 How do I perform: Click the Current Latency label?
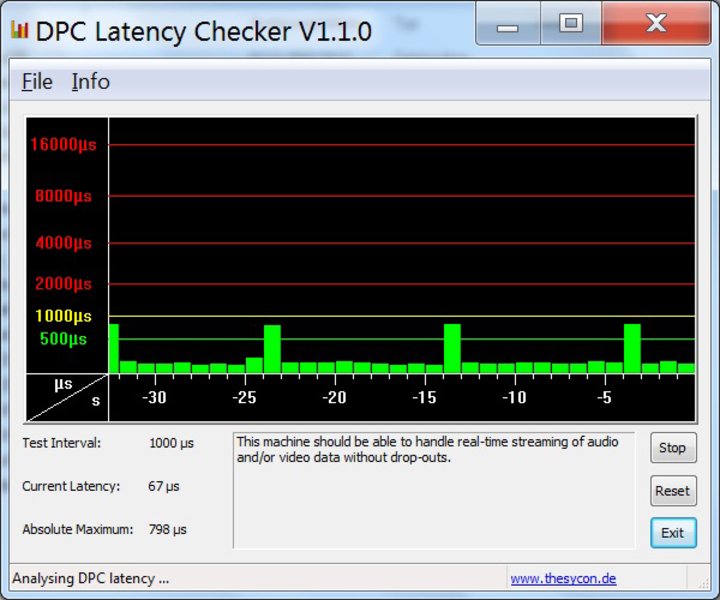tap(71, 486)
